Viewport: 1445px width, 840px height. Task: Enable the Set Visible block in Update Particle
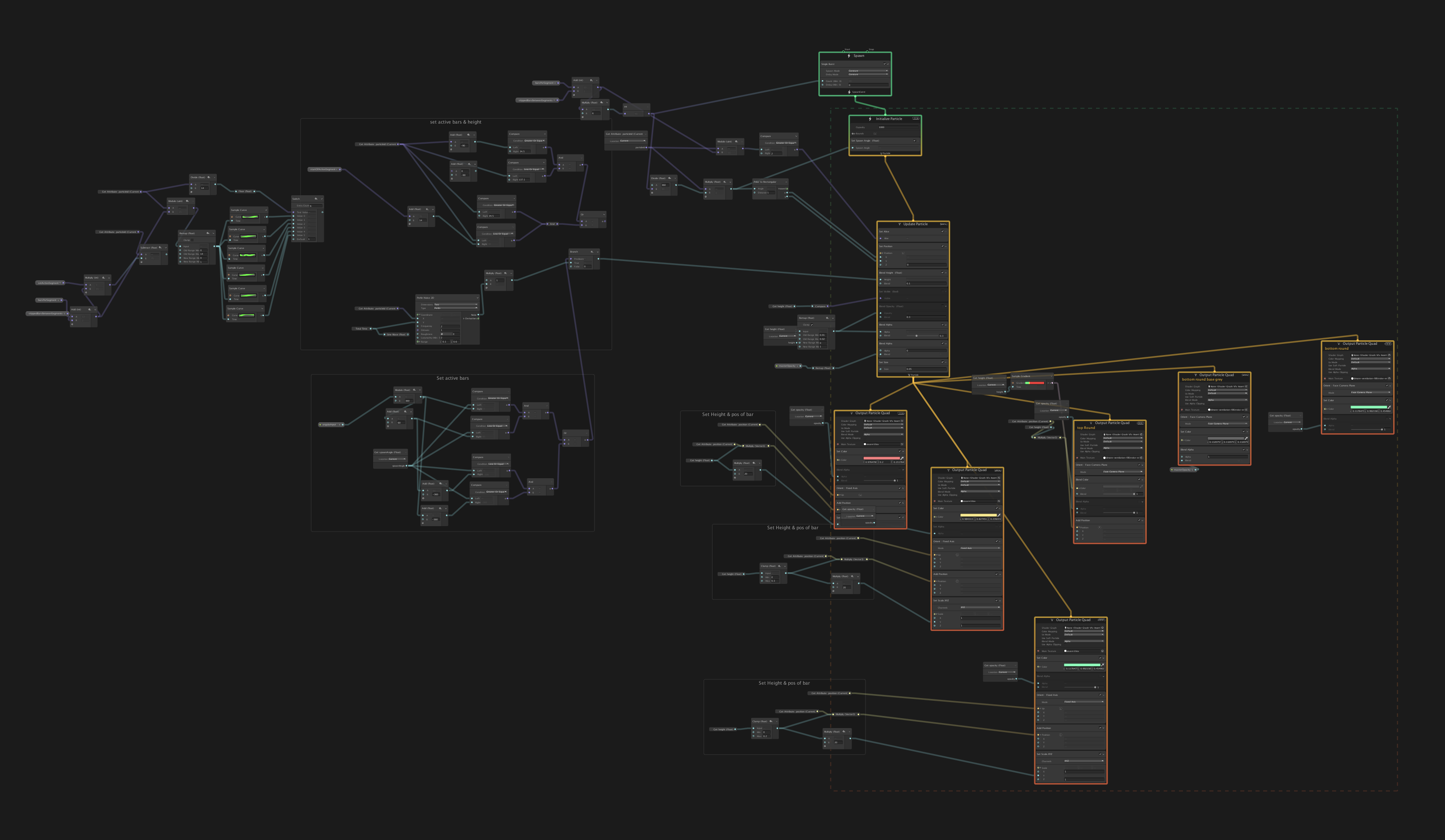(943, 291)
